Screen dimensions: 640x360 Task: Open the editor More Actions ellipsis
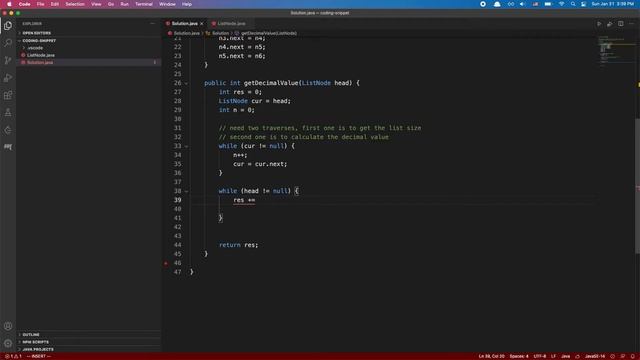(631, 24)
